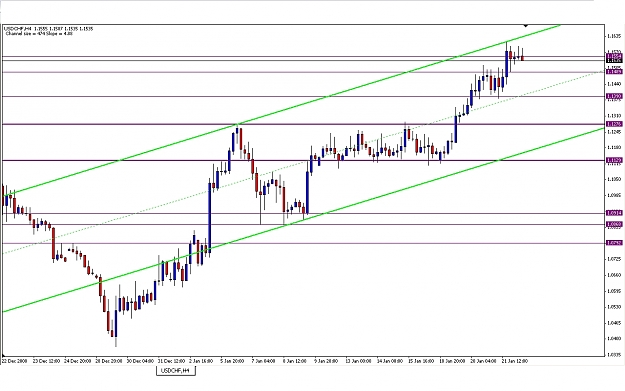Click the 1.0595 price scale value

pos(613,291)
